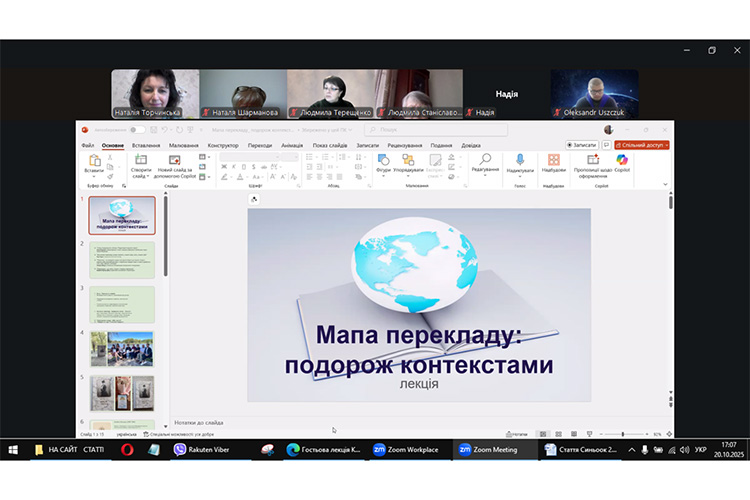The image size is (750, 500).
Task: Open the Copilot icon in ribbon
Action: point(622,162)
